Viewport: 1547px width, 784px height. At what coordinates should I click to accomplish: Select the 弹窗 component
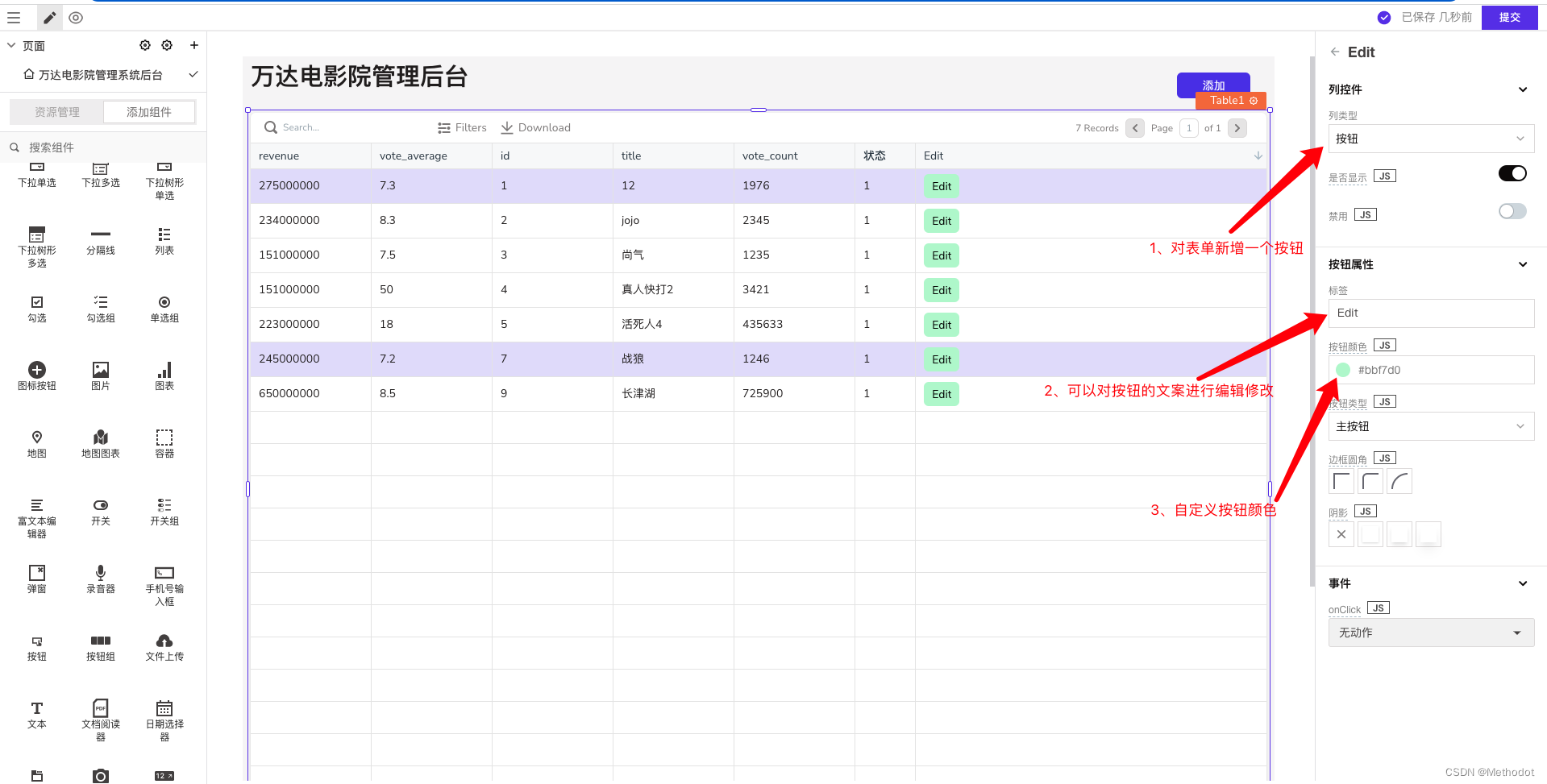[x=37, y=580]
